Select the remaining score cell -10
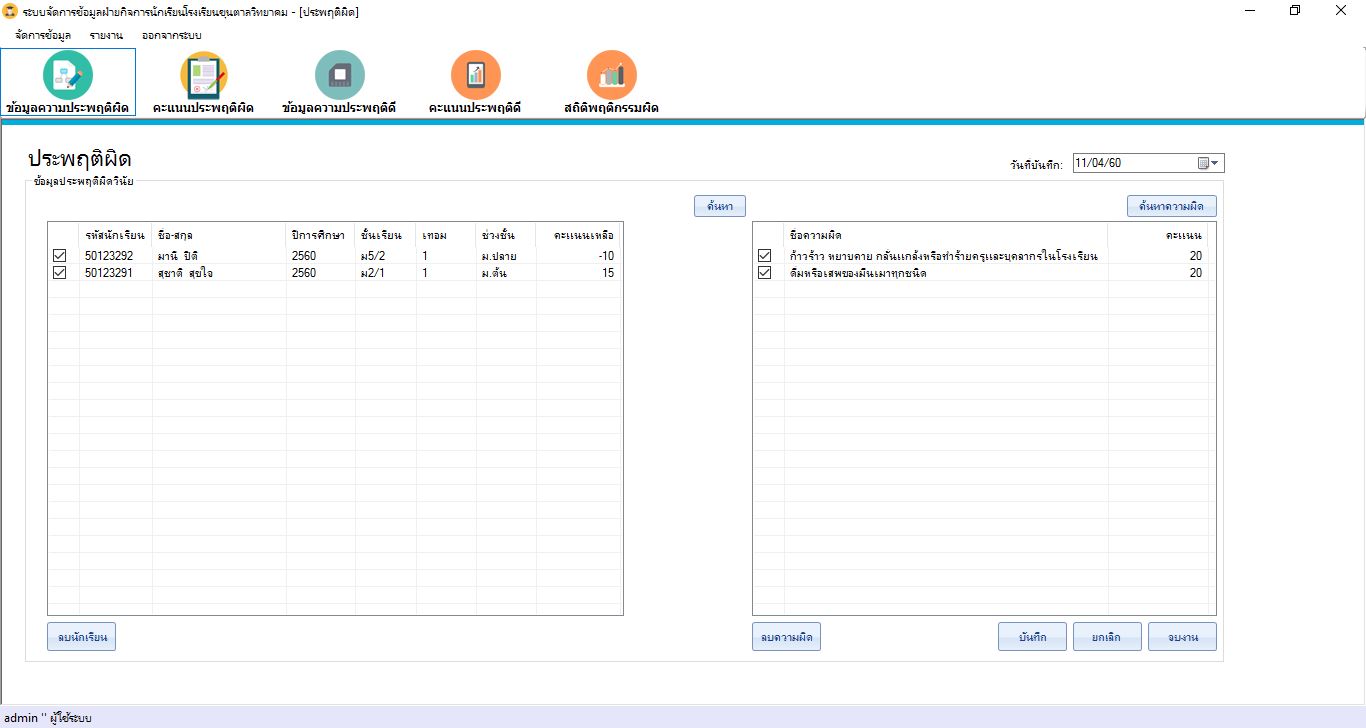 tap(577, 256)
